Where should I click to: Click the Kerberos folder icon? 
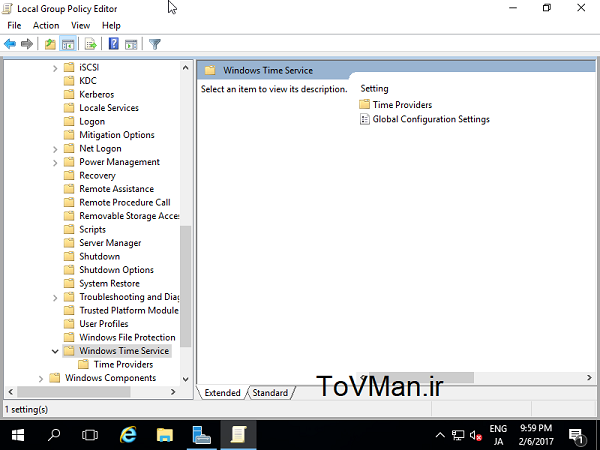69,94
